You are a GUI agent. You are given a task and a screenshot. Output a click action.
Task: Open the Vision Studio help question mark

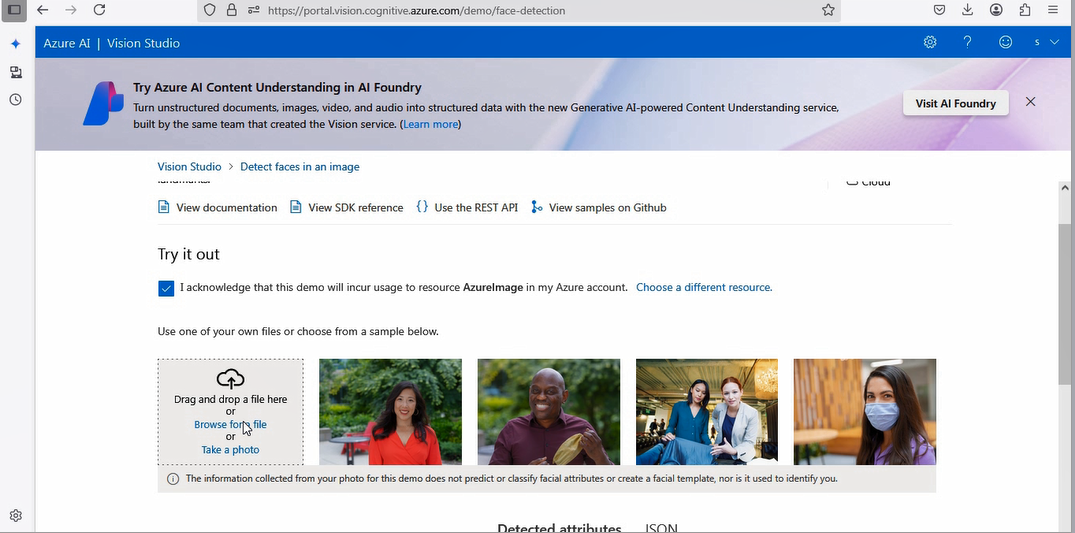[967, 43]
